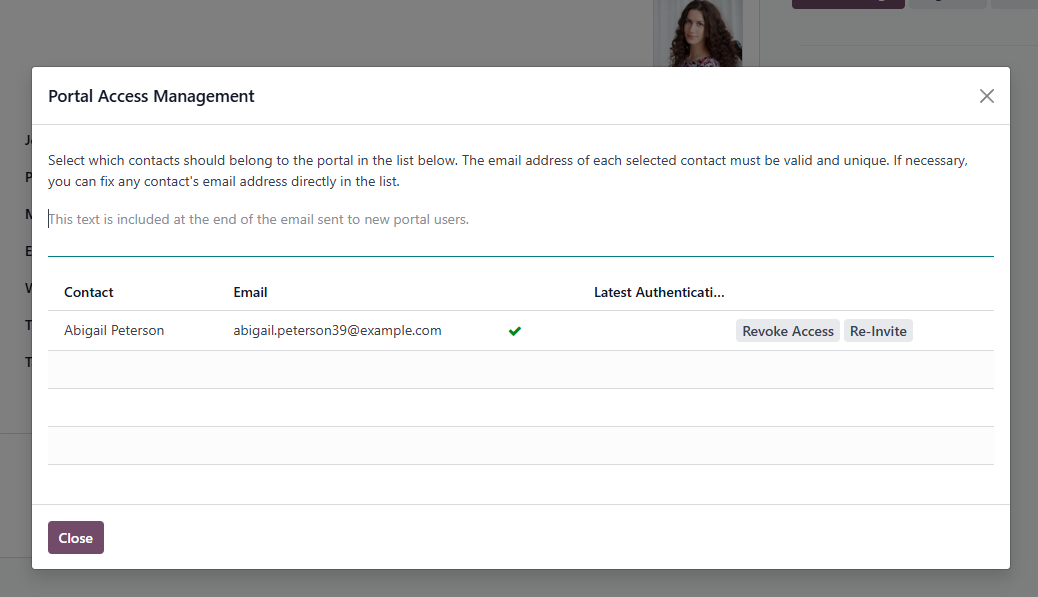1038x597 pixels.
Task: Sort by the Contact column header
Action: [x=89, y=292]
